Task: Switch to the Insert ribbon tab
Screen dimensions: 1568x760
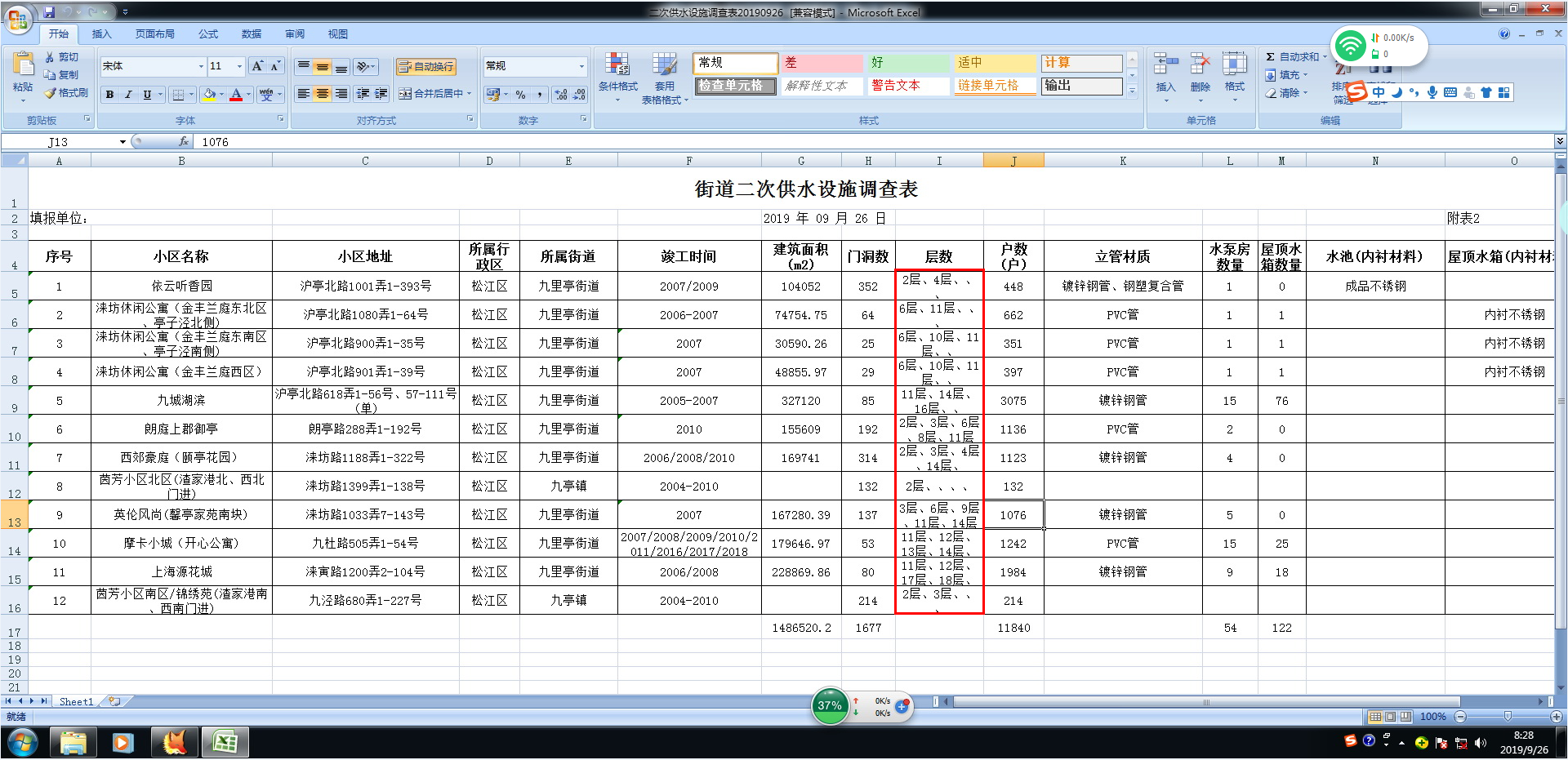Action: pyautogui.click(x=101, y=34)
